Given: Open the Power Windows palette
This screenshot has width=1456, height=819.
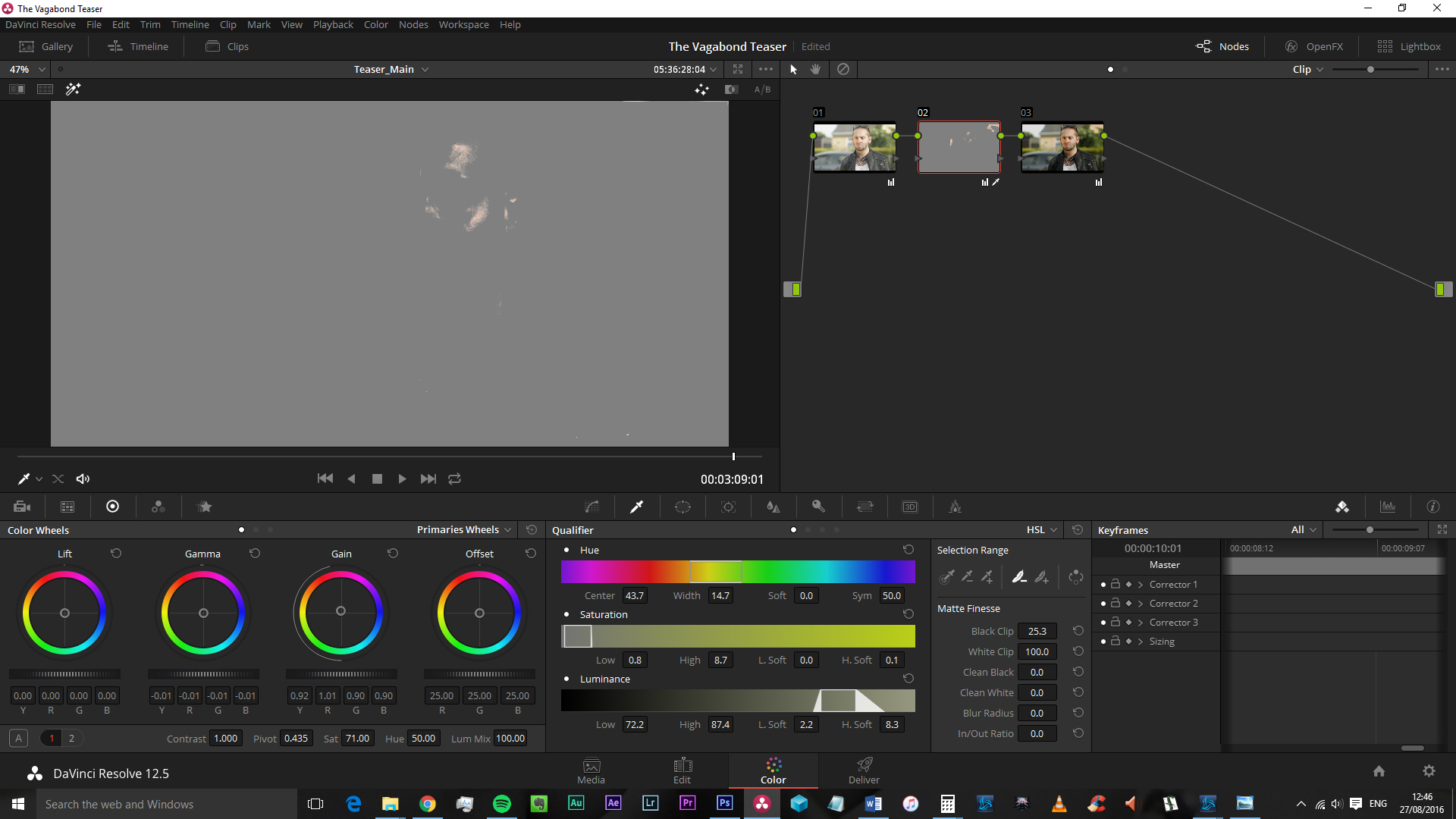Looking at the screenshot, I should point(682,507).
